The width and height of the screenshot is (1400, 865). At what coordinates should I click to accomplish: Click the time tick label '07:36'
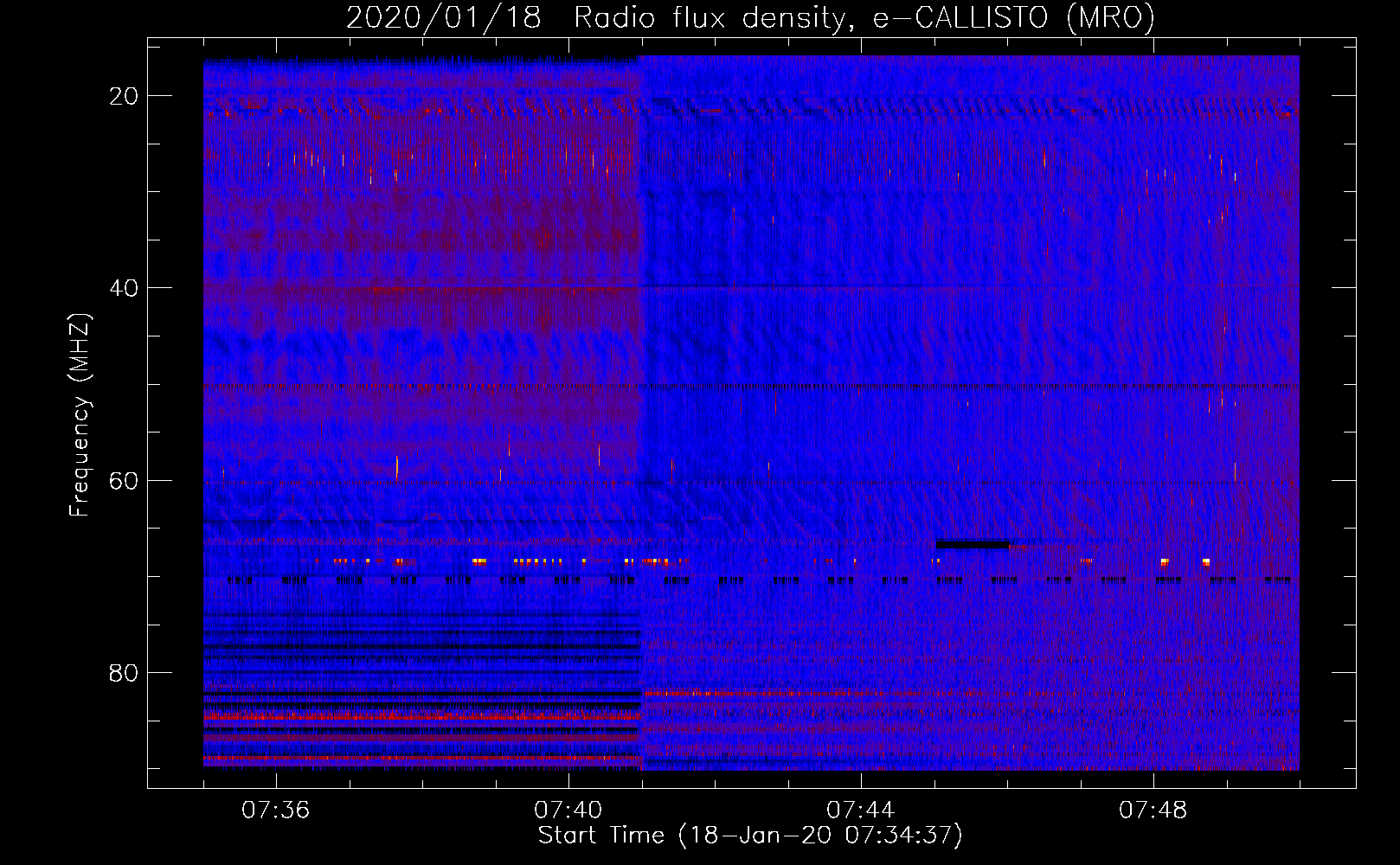(x=276, y=811)
